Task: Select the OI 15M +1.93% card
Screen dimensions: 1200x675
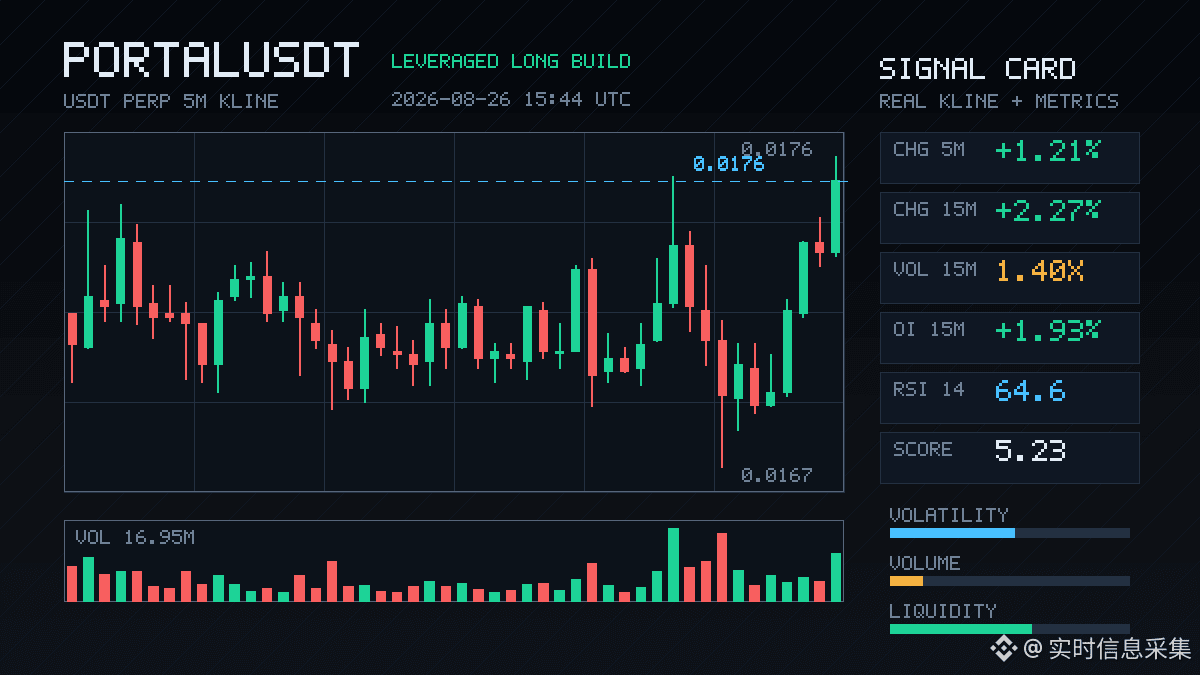Action: (x=1010, y=337)
